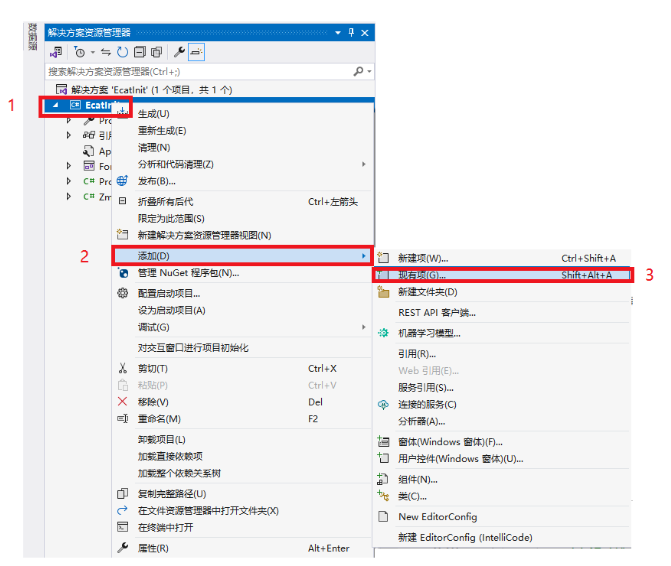Choose 现有项(G)... from the submenu

point(502,275)
